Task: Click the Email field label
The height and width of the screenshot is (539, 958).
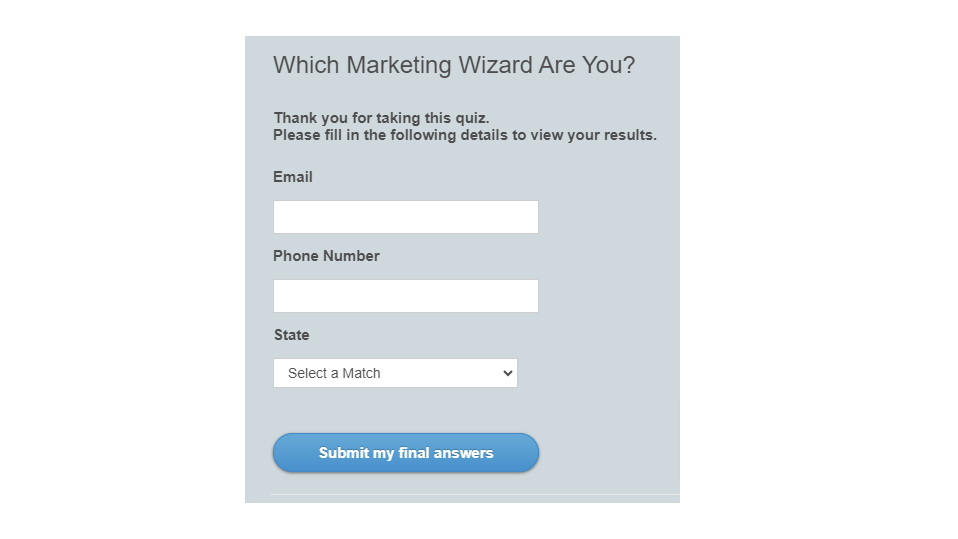Action: pyautogui.click(x=293, y=177)
